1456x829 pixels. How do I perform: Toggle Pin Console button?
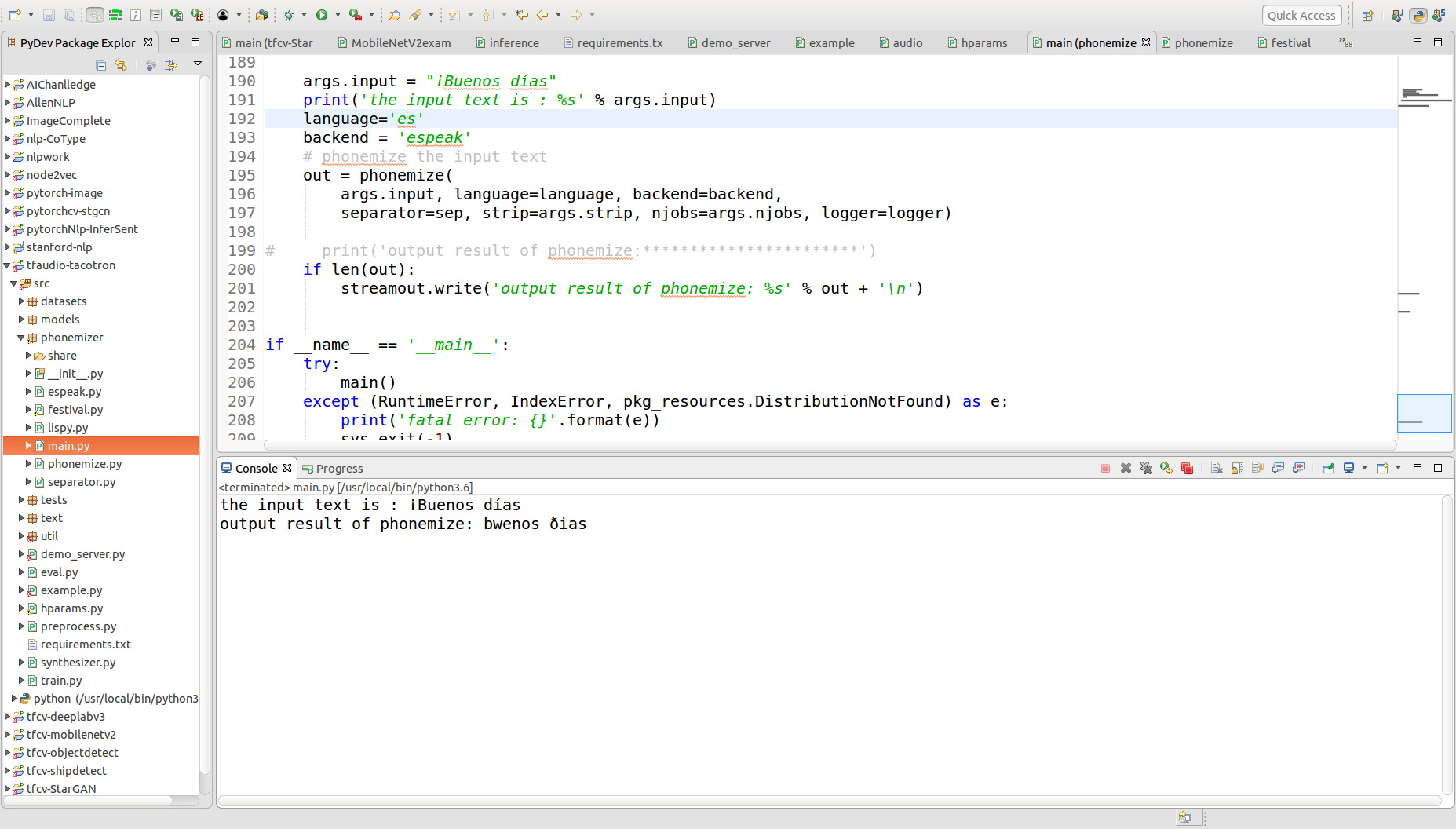coord(1328,469)
